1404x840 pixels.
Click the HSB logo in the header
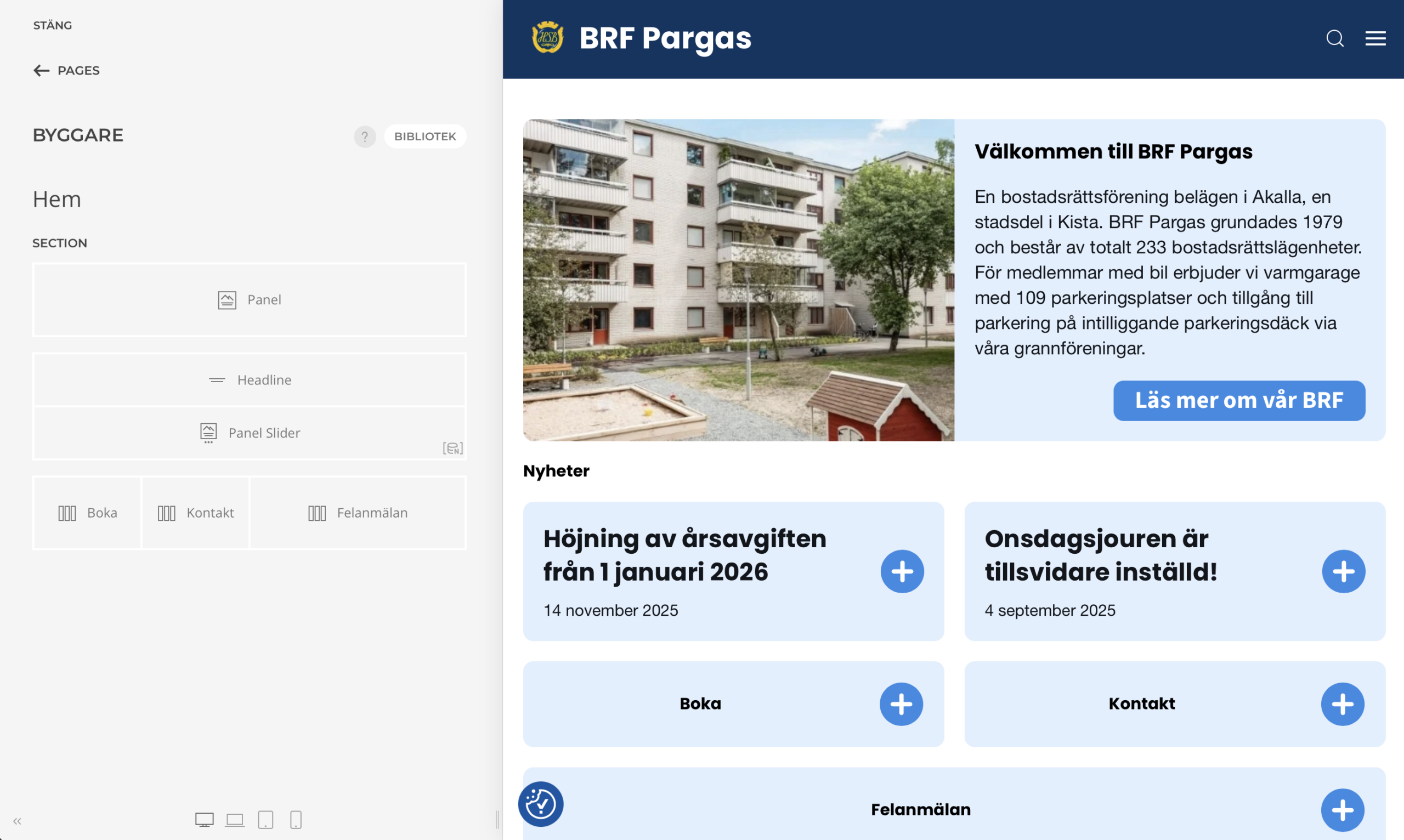(547, 38)
